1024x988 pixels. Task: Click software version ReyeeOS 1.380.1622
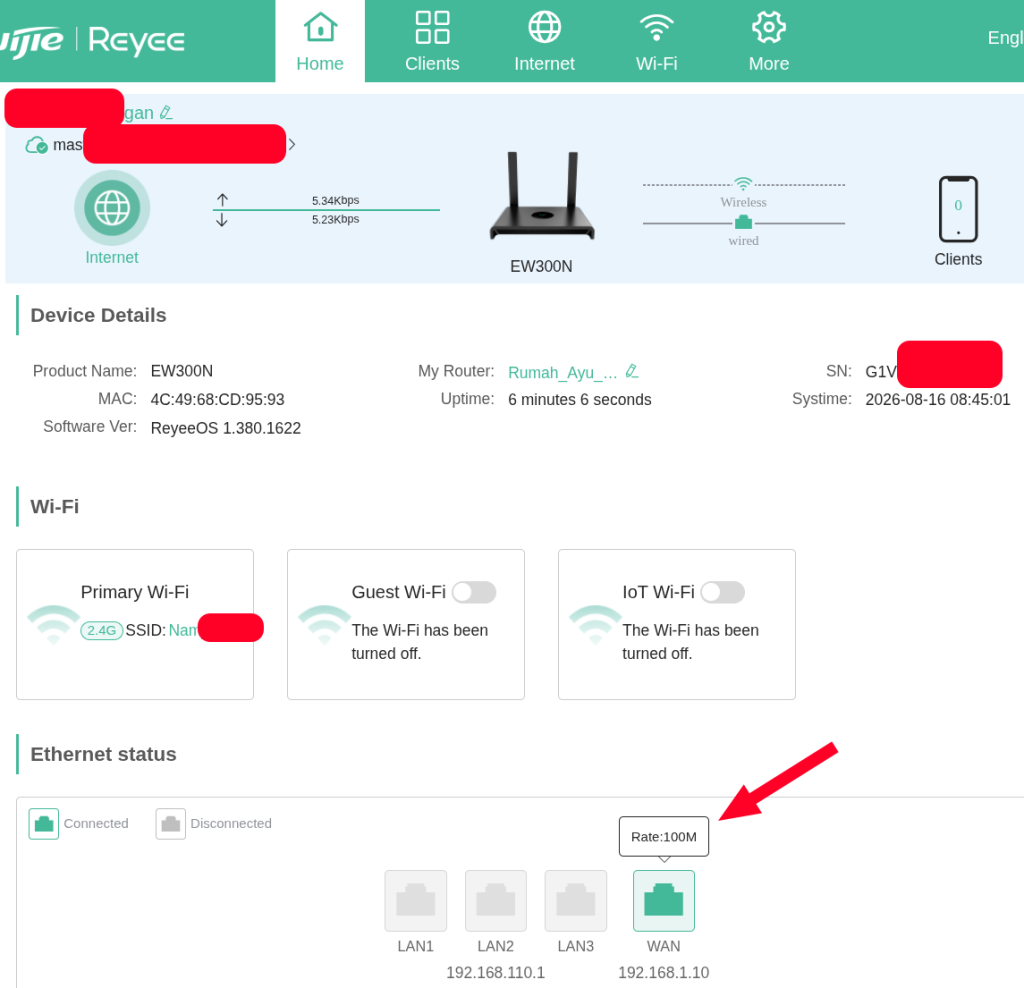[225, 428]
